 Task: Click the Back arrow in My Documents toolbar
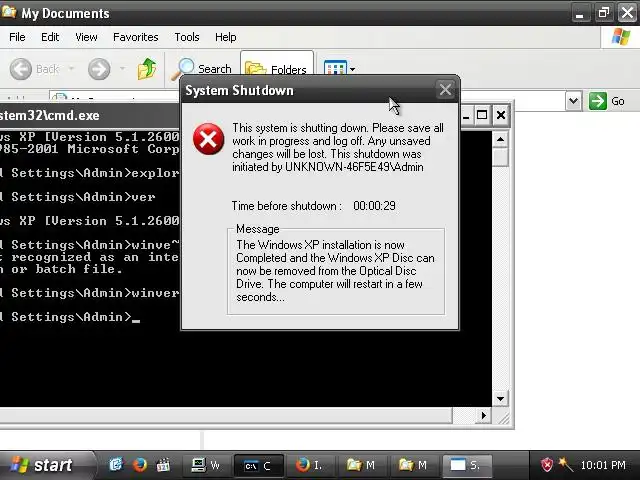point(20,69)
